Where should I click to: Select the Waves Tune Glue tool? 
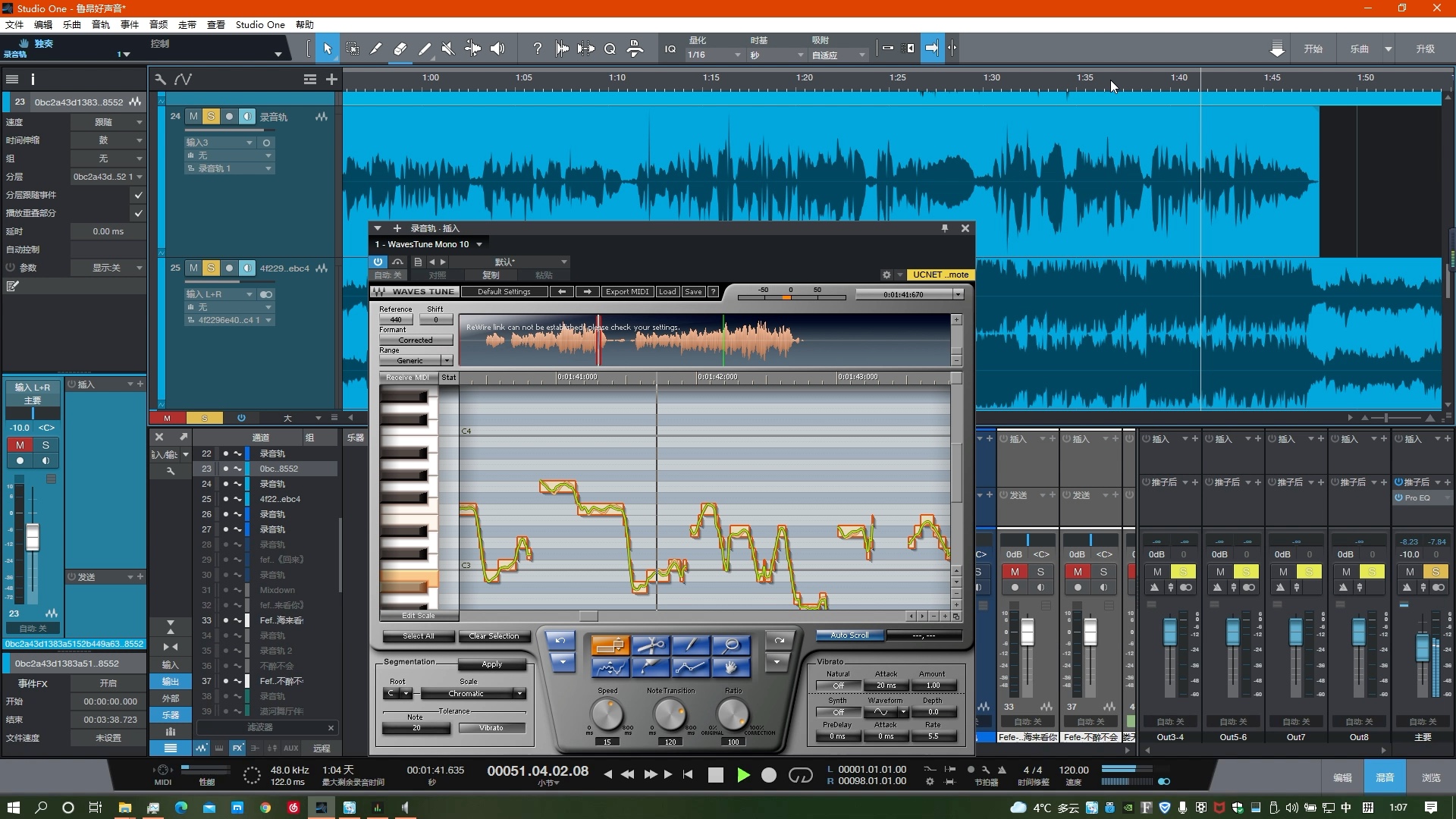pyautogui.click(x=651, y=667)
